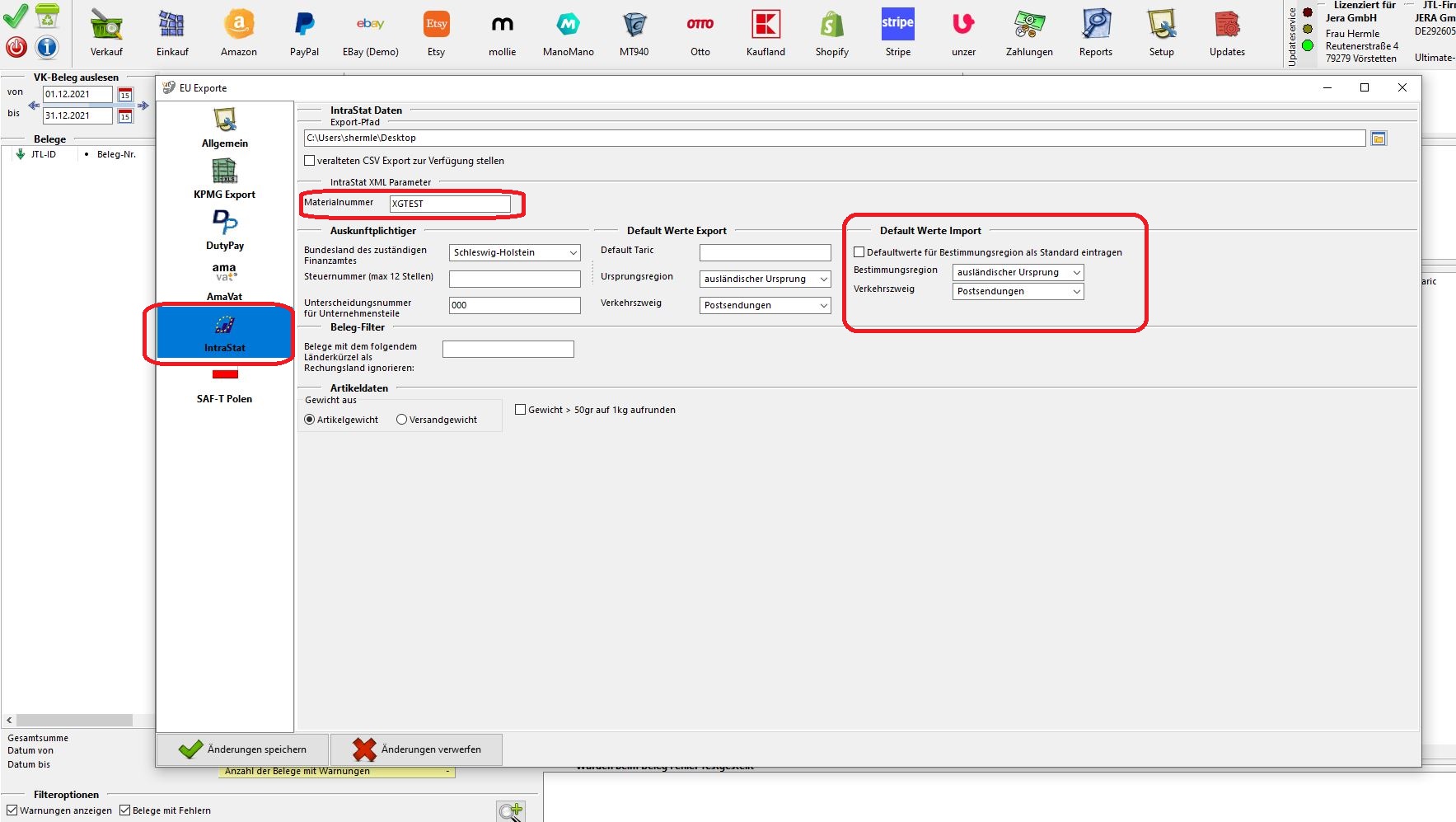The width and height of the screenshot is (1456, 822).
Task: Open the Ursprungsregion dropdown in Export defaults
Action: [765, 279]
